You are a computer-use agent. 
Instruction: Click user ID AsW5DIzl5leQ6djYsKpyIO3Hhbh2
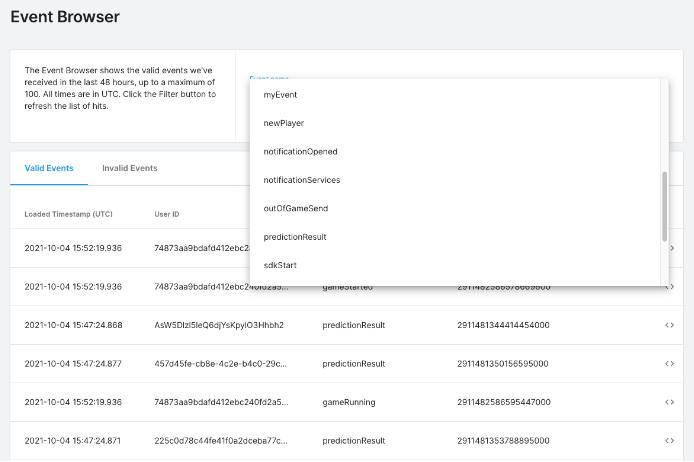pos(219,325)
